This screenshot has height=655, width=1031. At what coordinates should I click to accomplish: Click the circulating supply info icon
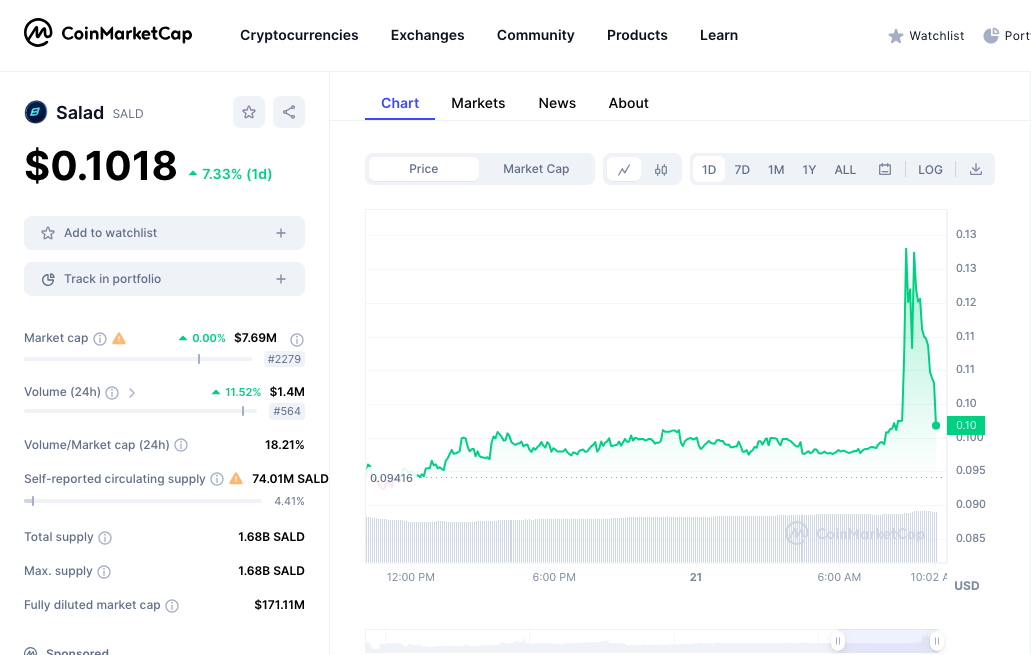coord(217,479)
